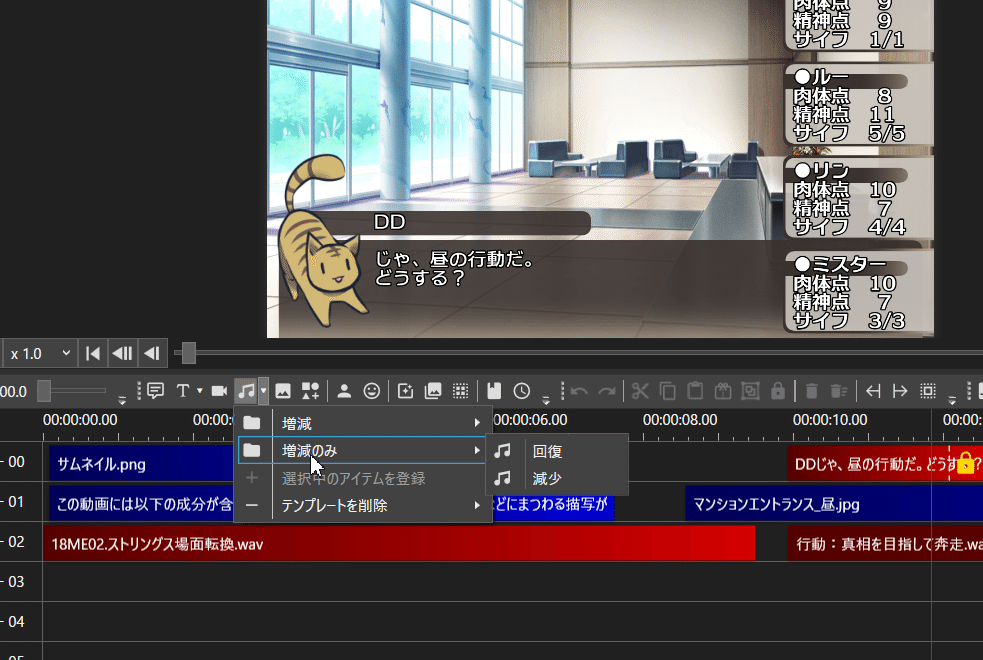Select the マンションエントランス_昼.jpg clip
The height and width of the screenshot is (660, 983).
click(834, 504)
